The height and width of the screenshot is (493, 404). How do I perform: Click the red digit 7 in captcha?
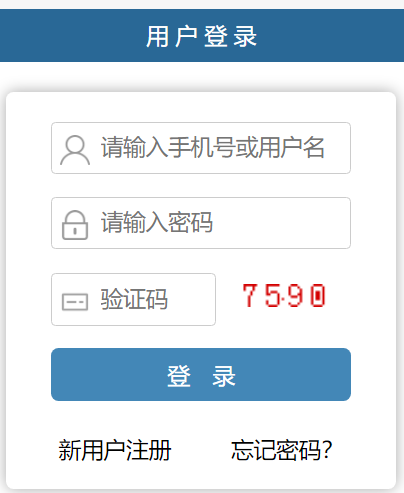249,295
